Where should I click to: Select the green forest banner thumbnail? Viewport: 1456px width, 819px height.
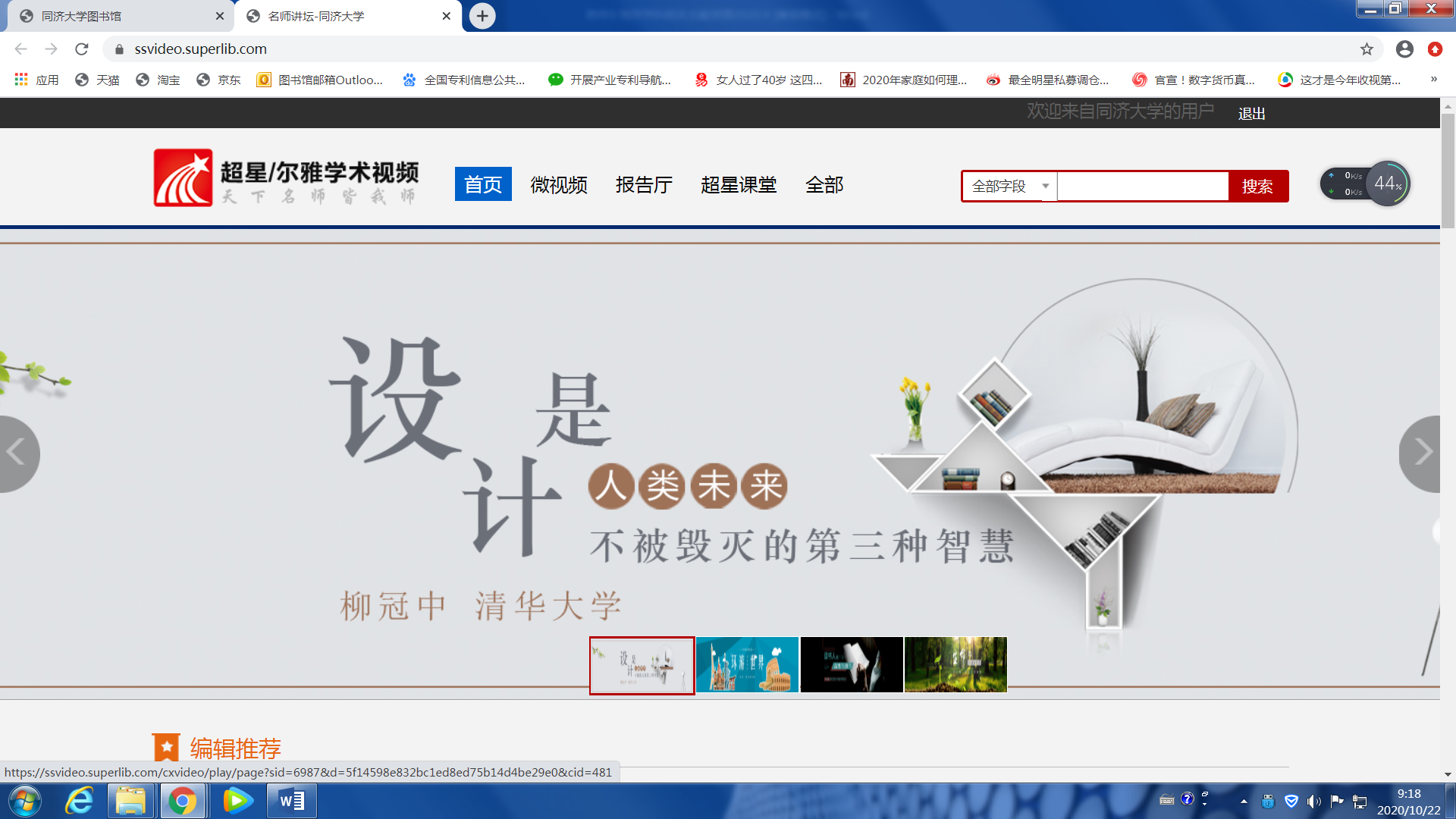(x=956, y=664)
